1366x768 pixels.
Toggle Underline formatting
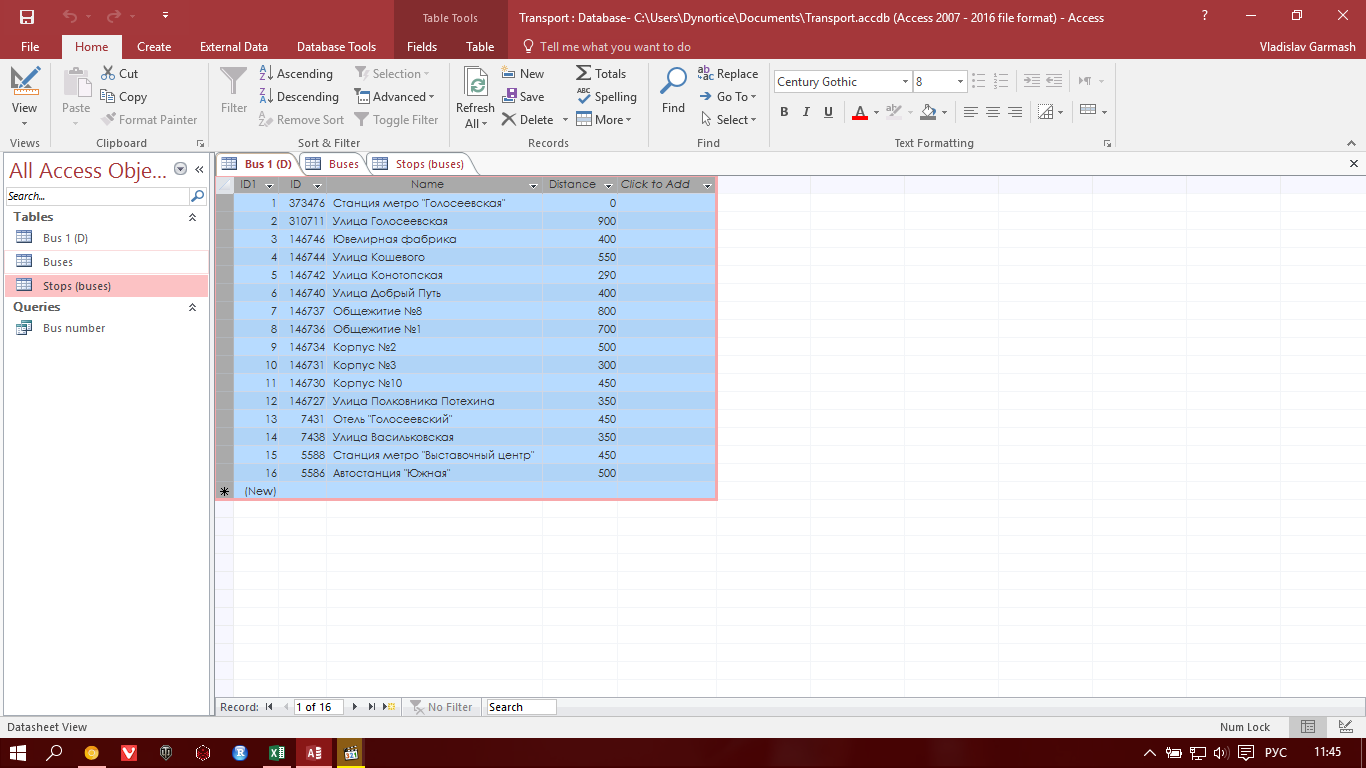828,112
